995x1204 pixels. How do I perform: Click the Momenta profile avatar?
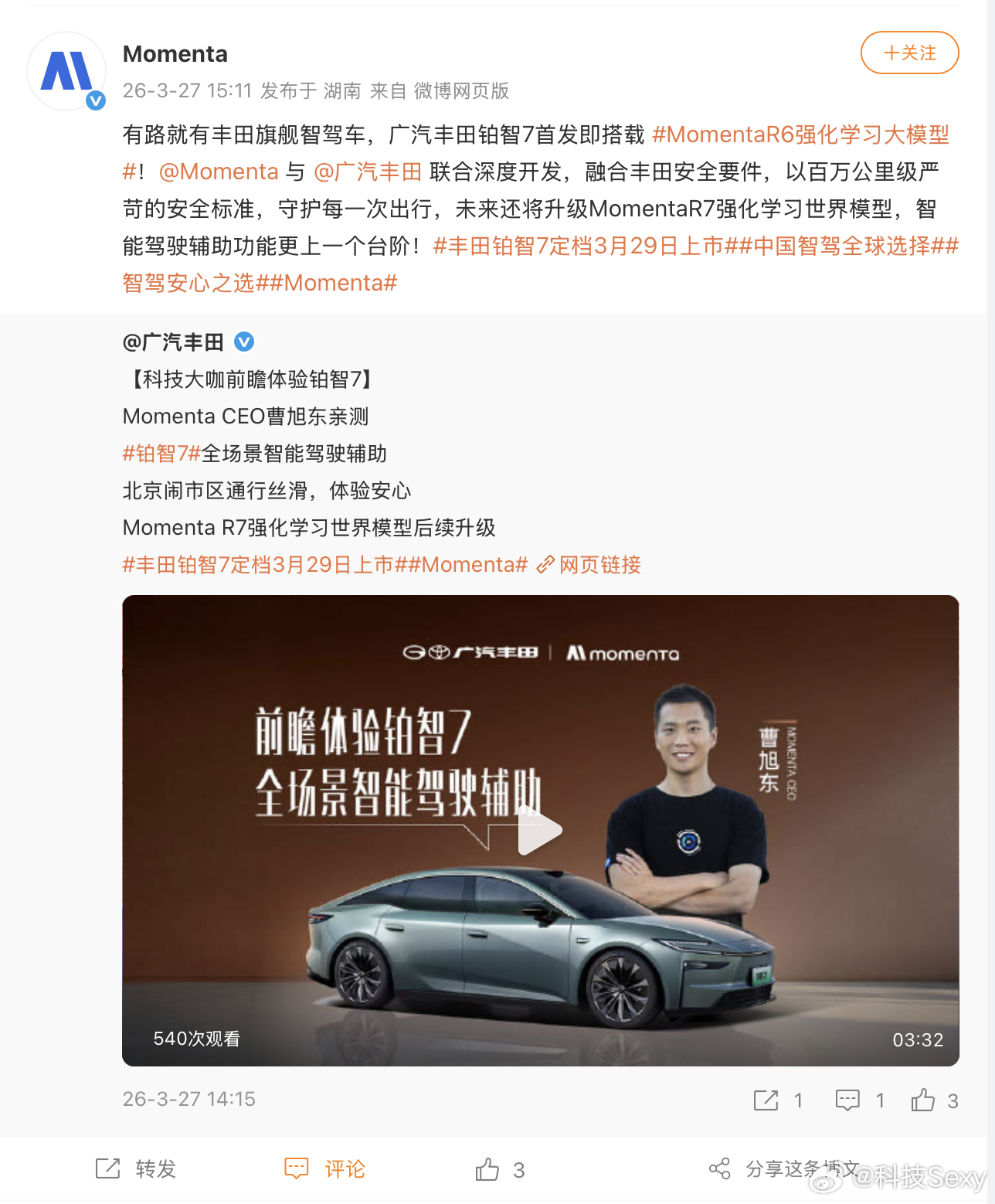[x=66, y=71]
